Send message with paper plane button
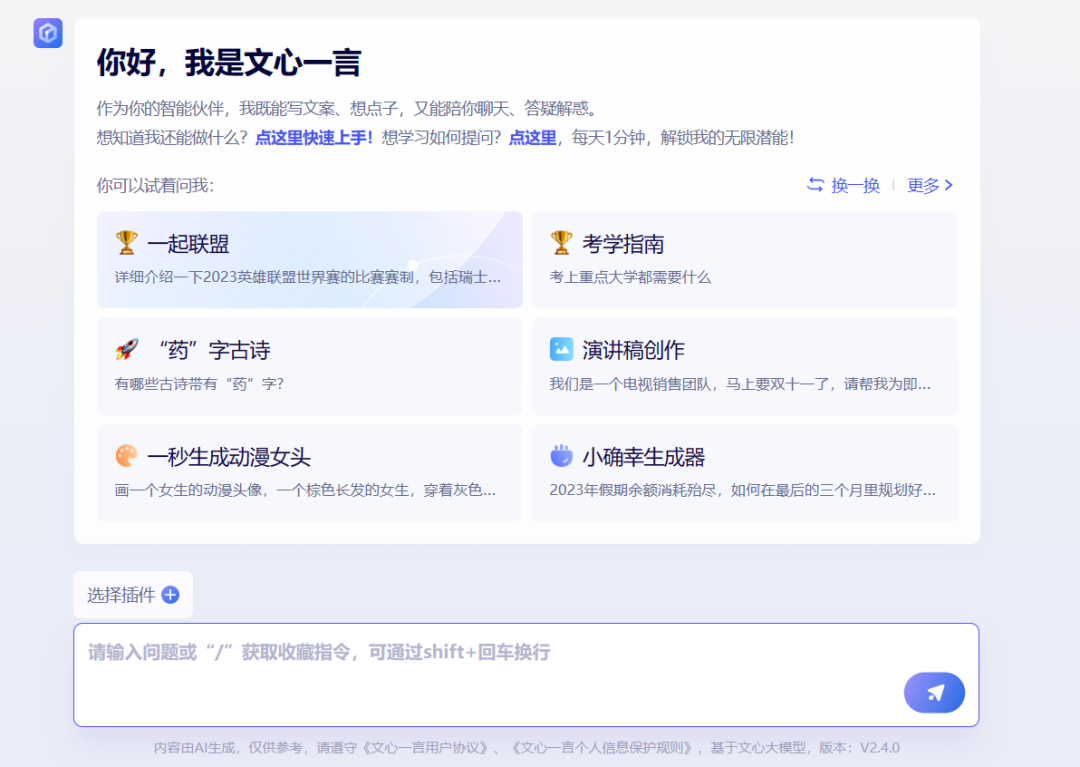The width and height of the screenshot is (1080, 767). (x=934, y=693)
